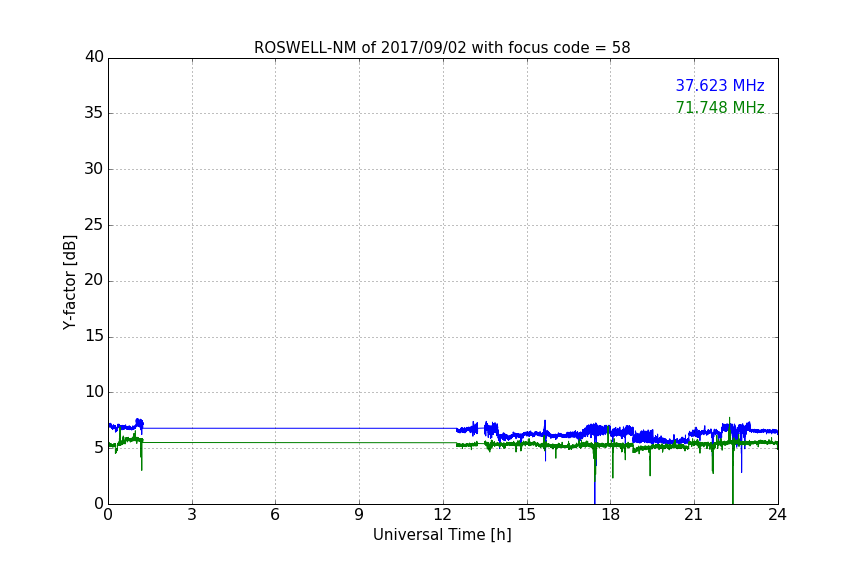Screen dimensions: 864x576
Task: Click x-axis tick label 3
Action: [192, 515]
